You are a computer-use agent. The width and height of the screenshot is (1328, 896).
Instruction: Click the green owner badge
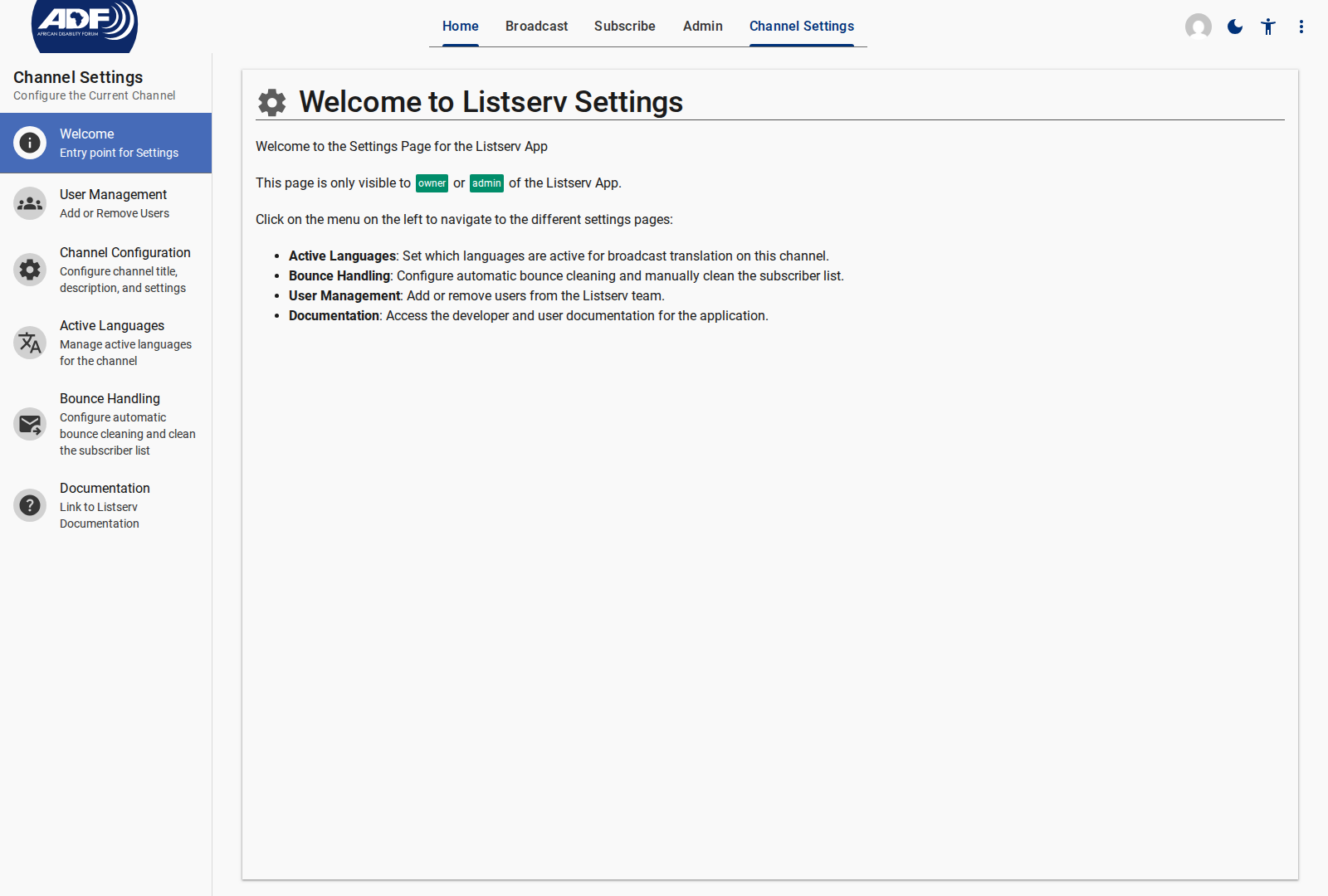tap(432, 183)
